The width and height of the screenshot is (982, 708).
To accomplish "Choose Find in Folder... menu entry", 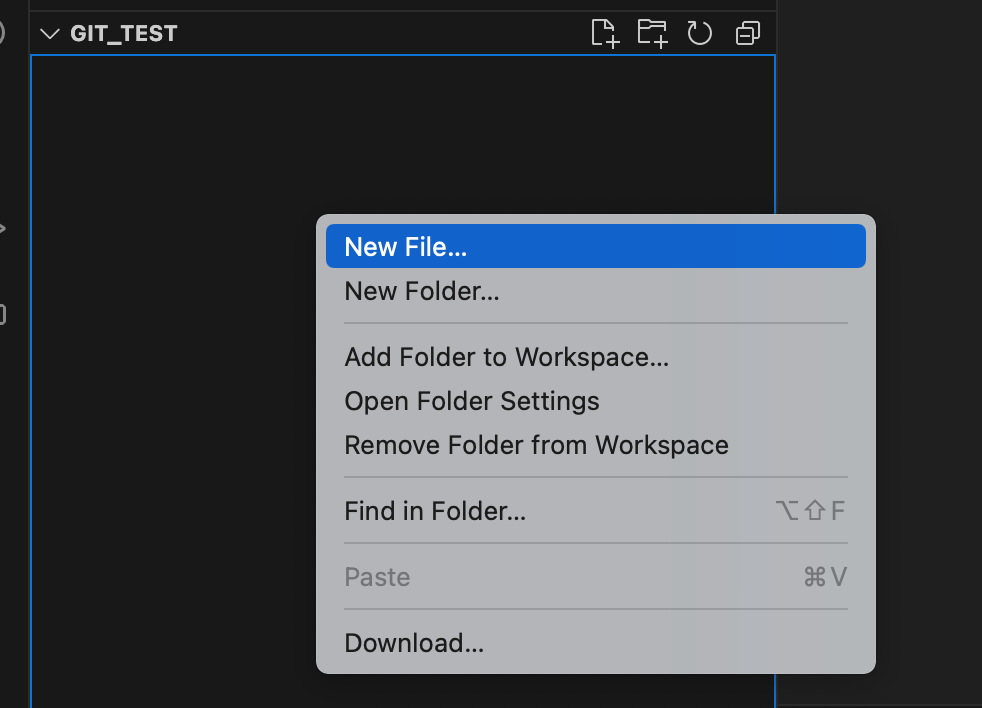I will [x=596, y=511].
